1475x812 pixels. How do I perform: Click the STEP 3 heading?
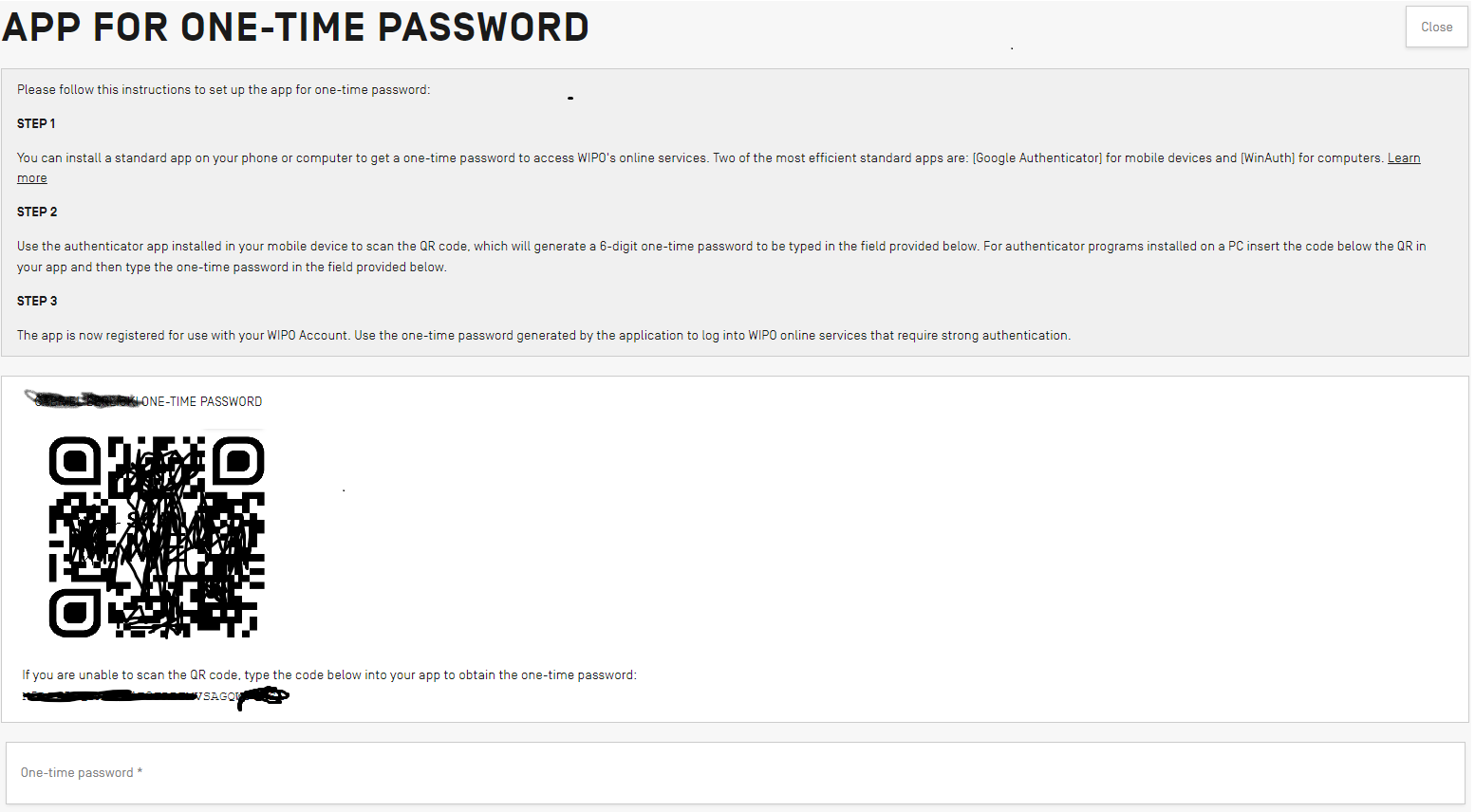tap(37, 302)
